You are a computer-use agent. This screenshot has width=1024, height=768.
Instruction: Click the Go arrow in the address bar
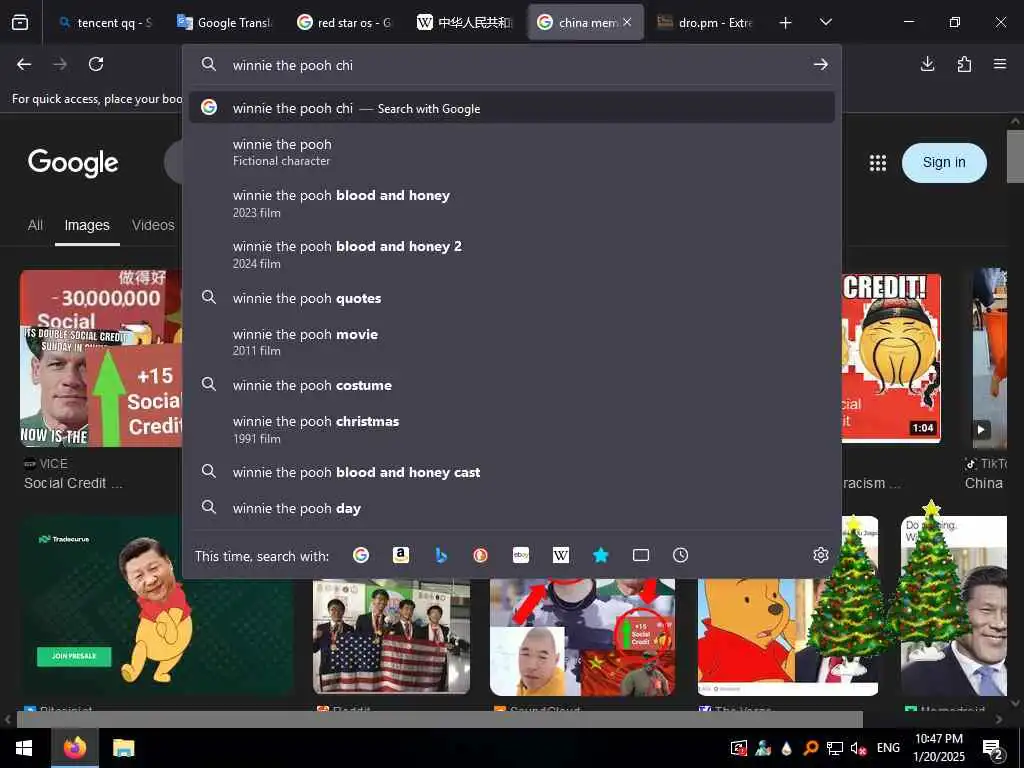pyautogui.click(x=820, y=65)
